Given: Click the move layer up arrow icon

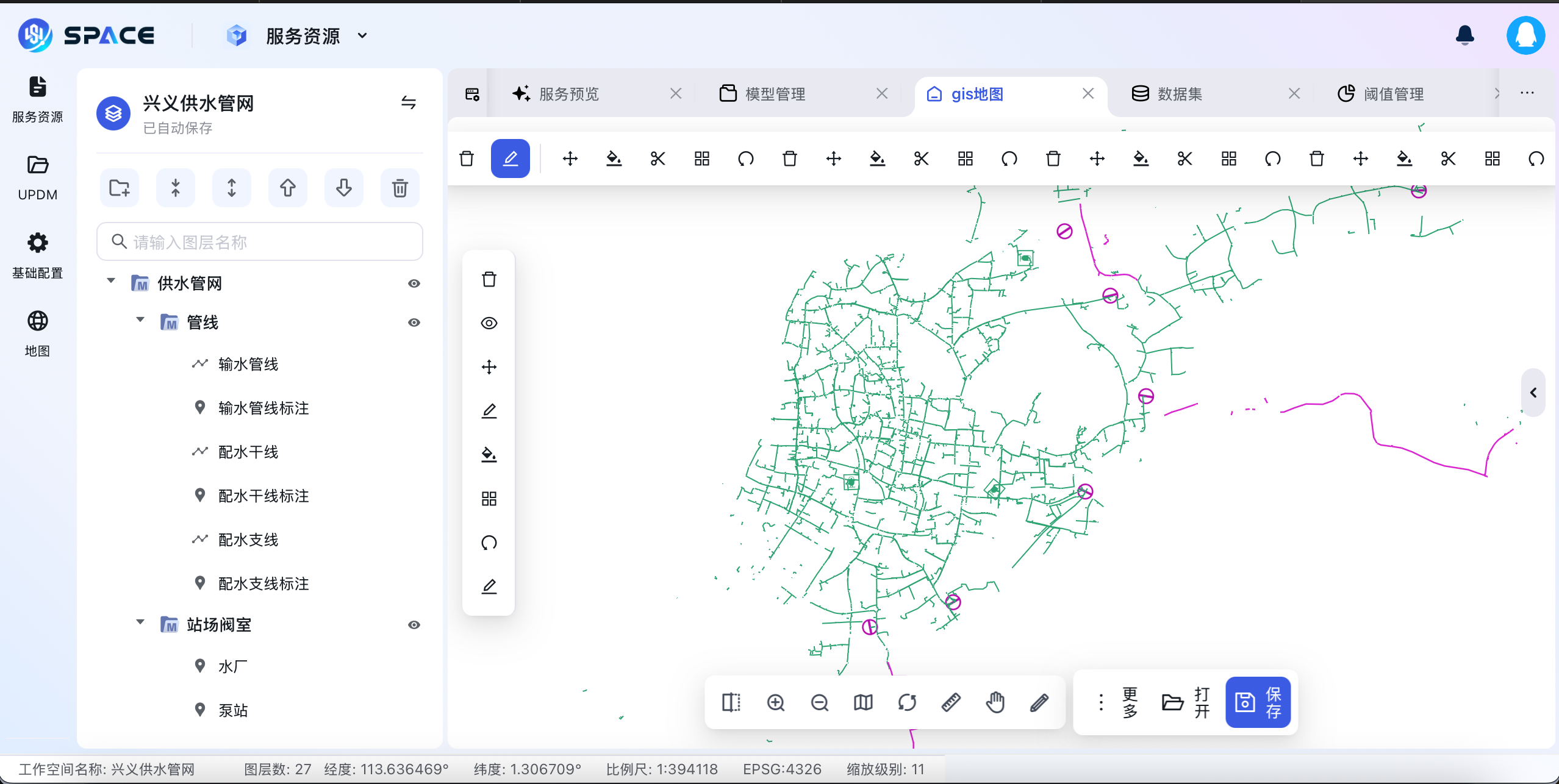Looking at the screenshot, I should point(288,188).
